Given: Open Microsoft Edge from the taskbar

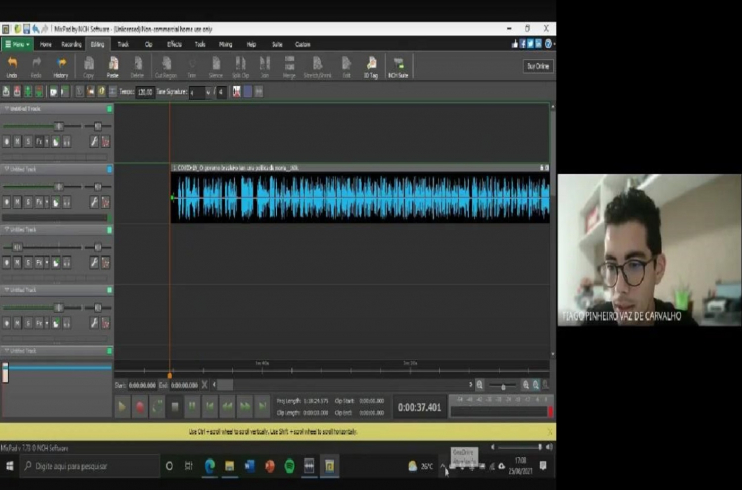Looking at the screenshot, I should 210,466.
